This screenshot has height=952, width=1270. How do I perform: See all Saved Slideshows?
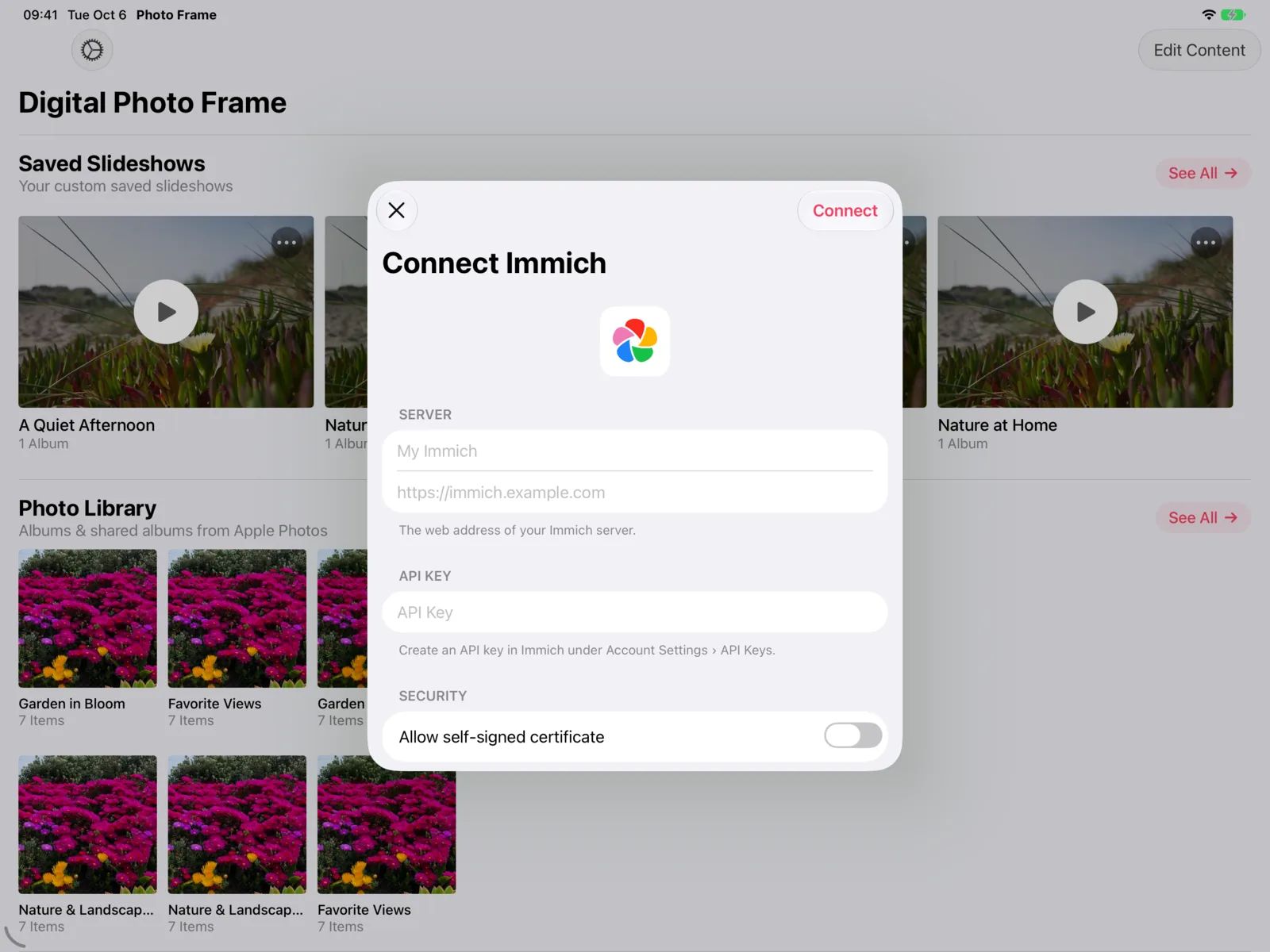coord(1203,173)
